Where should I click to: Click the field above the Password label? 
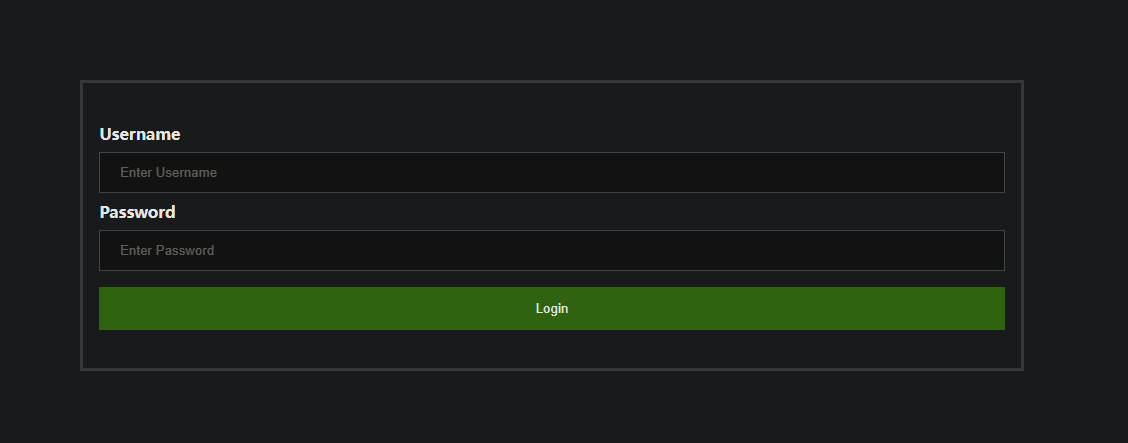coord(551,172)
